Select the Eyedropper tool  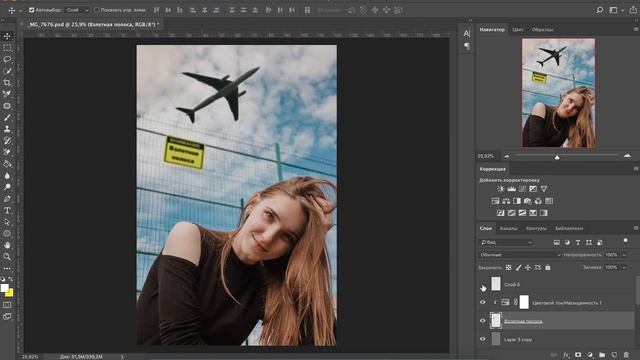point(7,94)
